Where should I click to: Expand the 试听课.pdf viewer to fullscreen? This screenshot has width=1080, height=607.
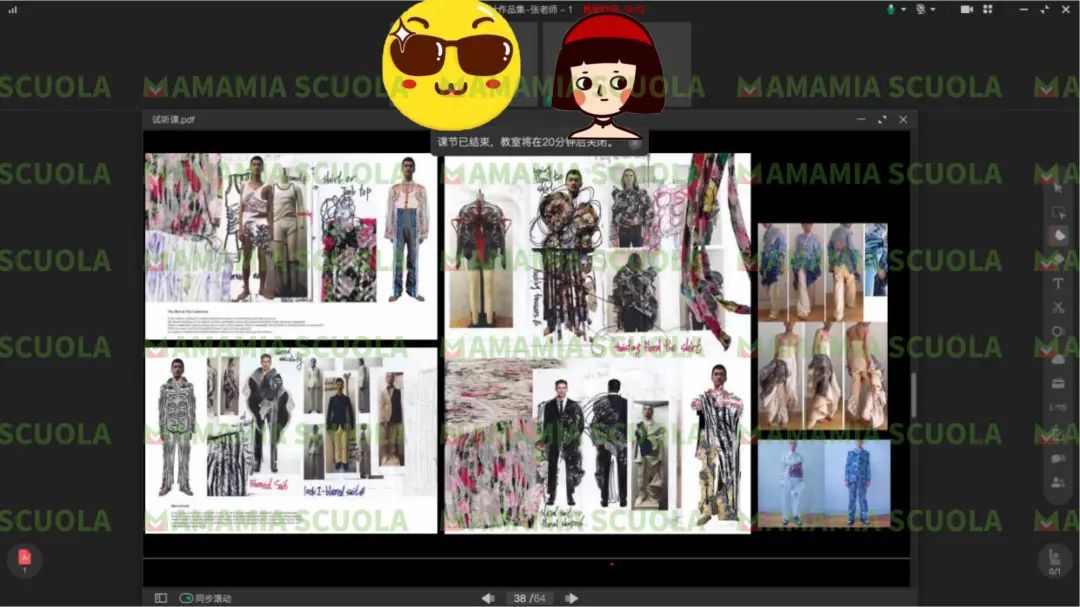(x=882, y=119)
